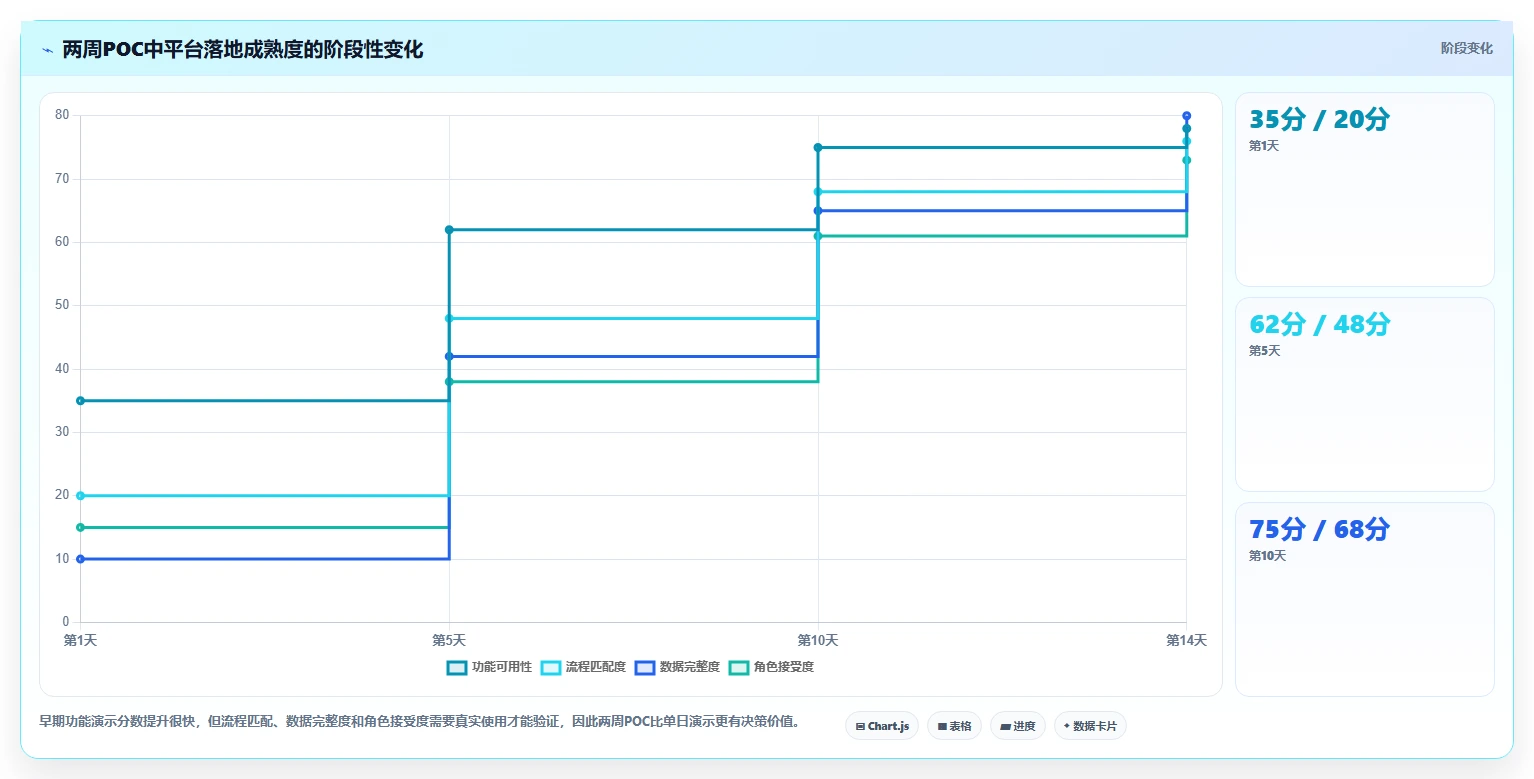Viewport: 1534px width, 779px height.
Task: Click the title 两周POC中平台落地成熟度的阶段性变化
Action: click(243, 50)
